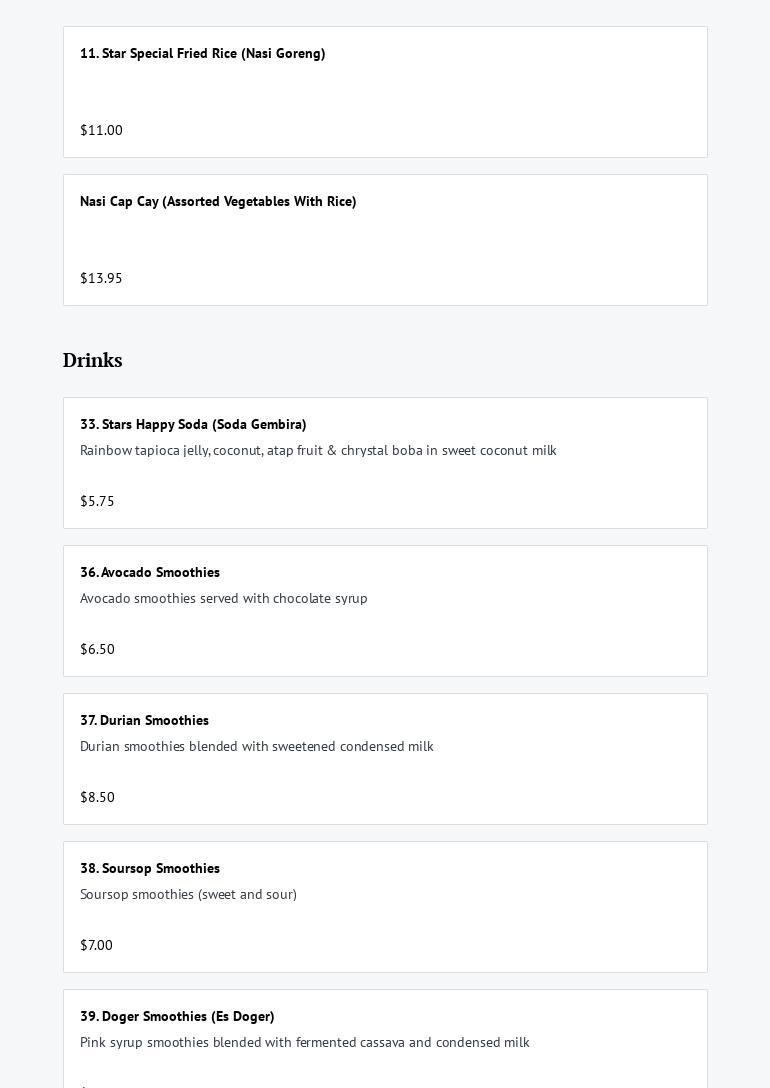Open the Durian Smoothies item title
The width and height of the screenshot is (770, 1088).
point(144,720)
